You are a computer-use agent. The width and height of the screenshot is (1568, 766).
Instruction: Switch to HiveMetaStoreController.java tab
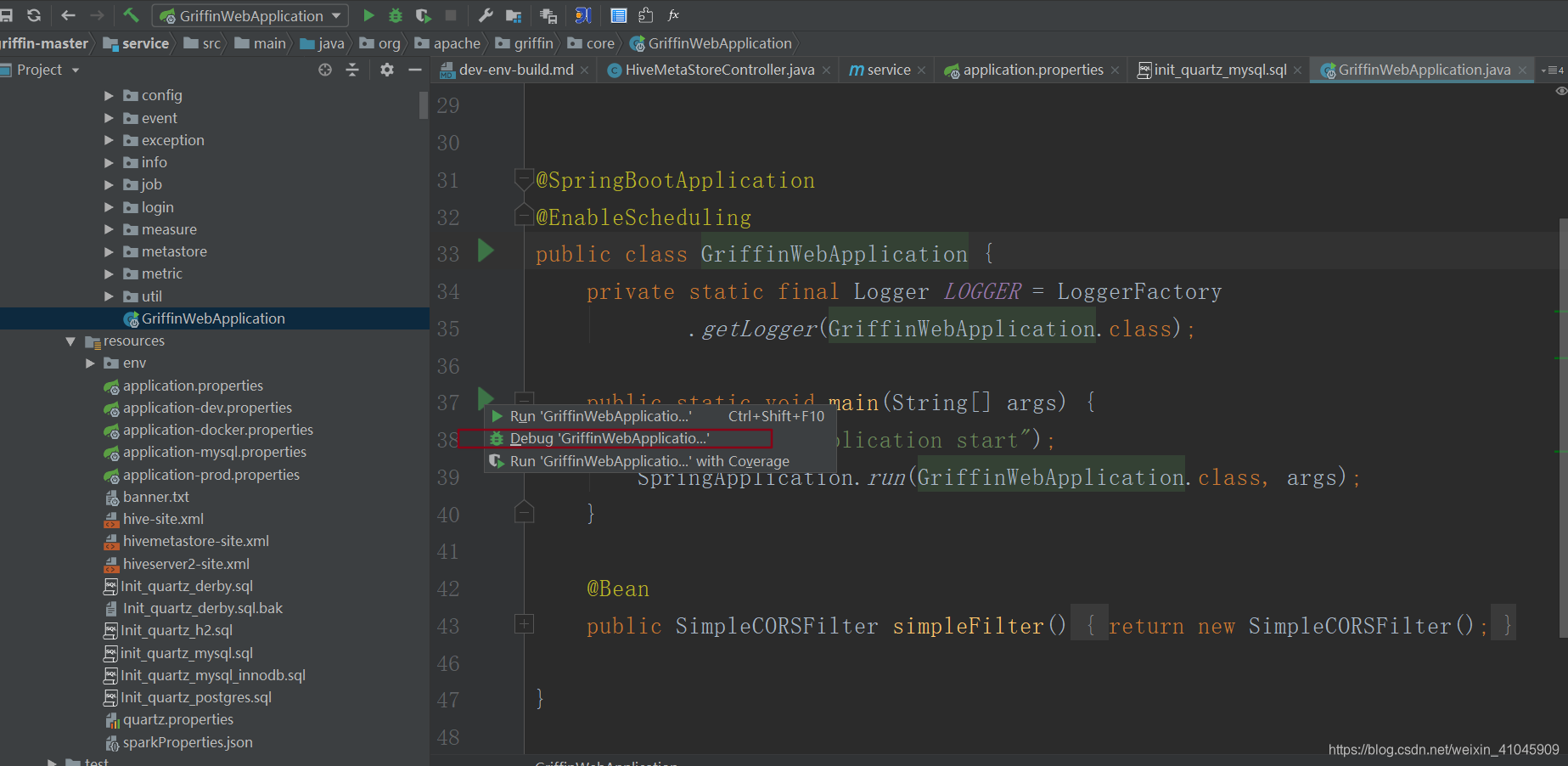[720, 70]
